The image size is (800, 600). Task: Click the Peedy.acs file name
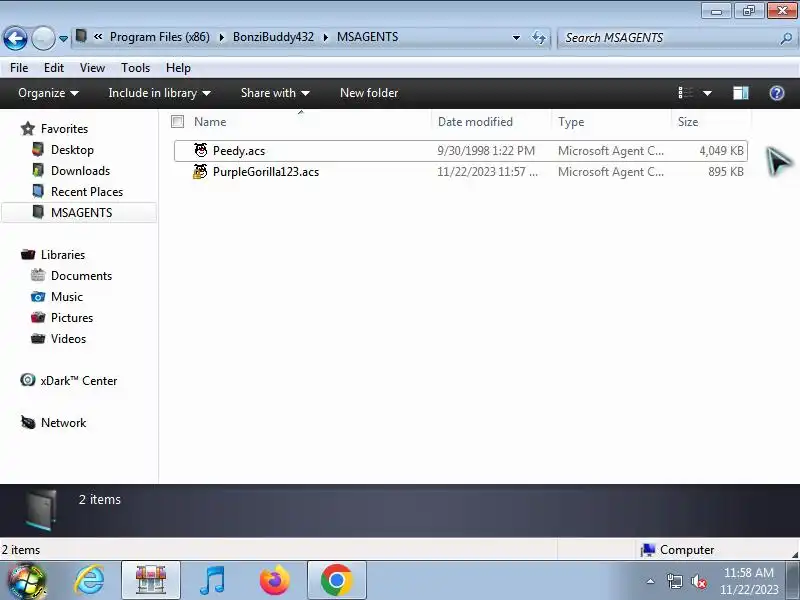(x=239, y=151)
